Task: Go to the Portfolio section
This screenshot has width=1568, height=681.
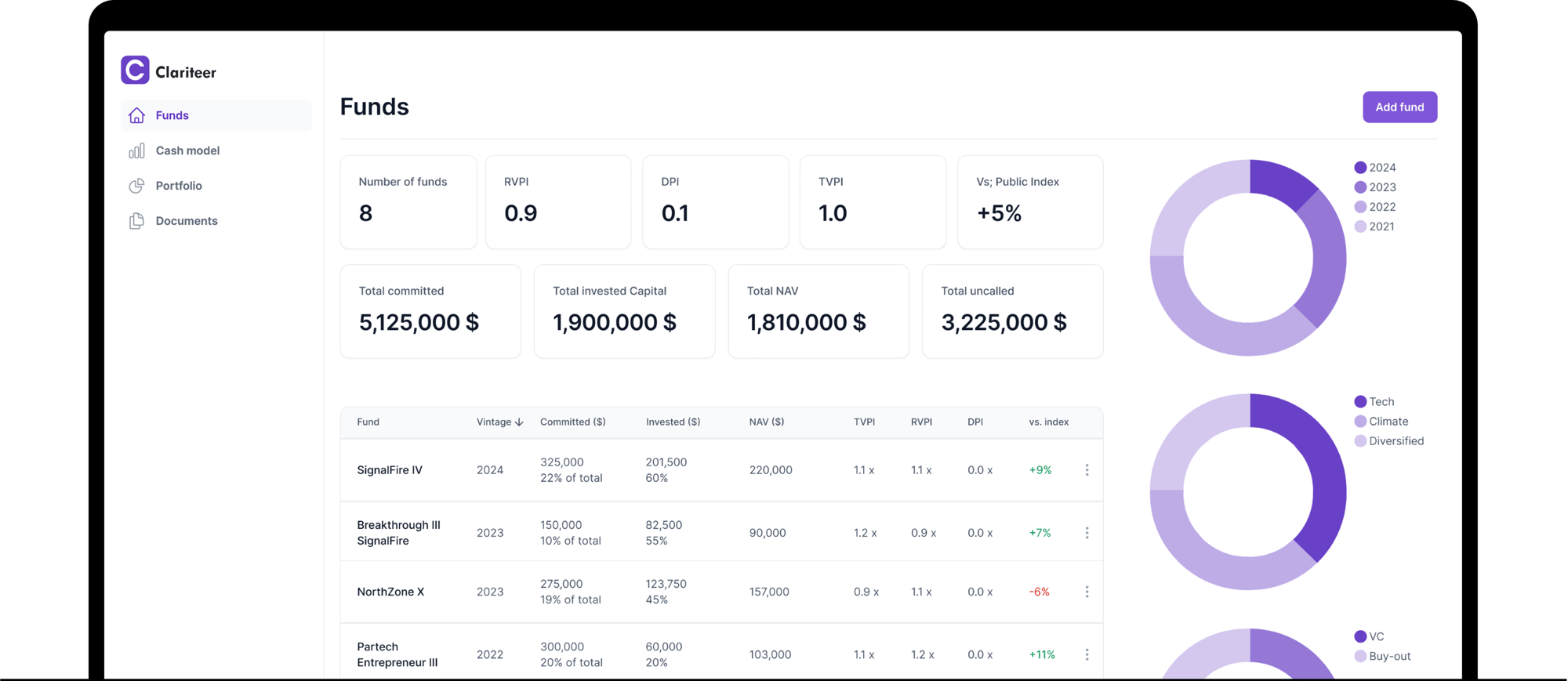Action: click(179, 187)
